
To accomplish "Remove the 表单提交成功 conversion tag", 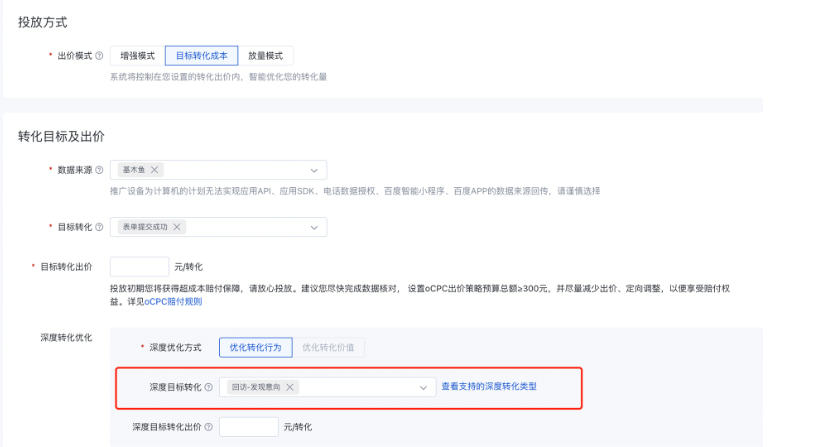I will point(177,227).
